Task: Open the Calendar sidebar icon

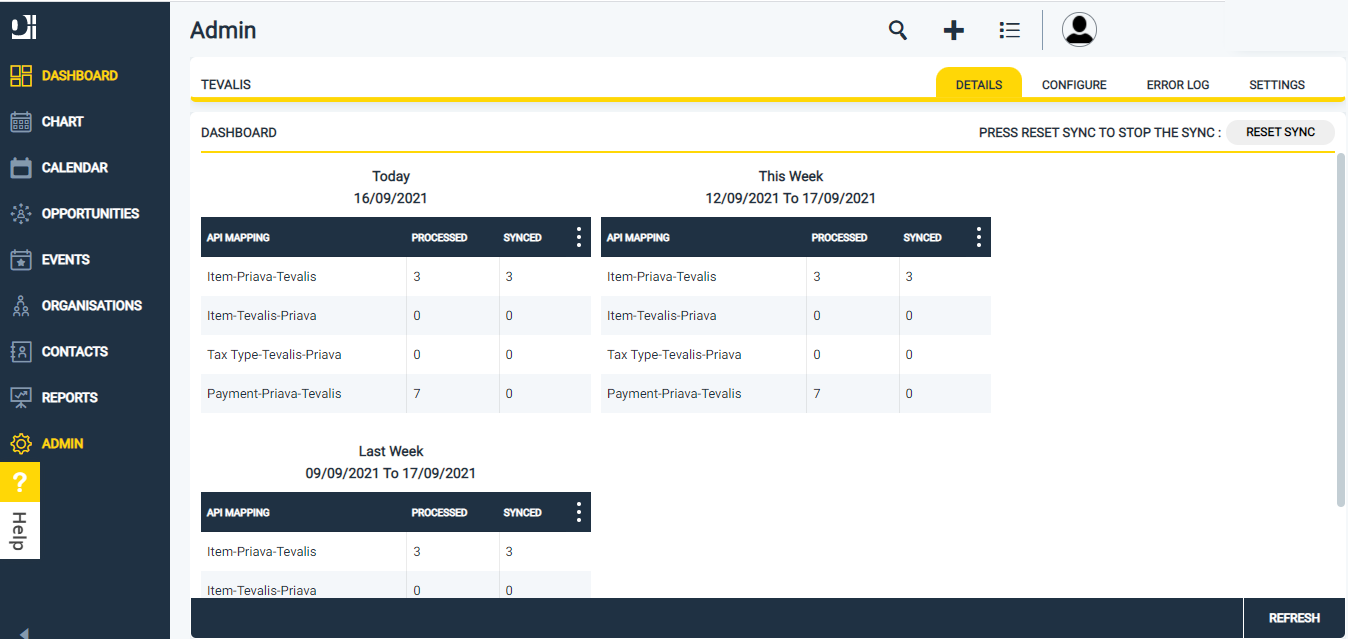Action: coord(21,168)
